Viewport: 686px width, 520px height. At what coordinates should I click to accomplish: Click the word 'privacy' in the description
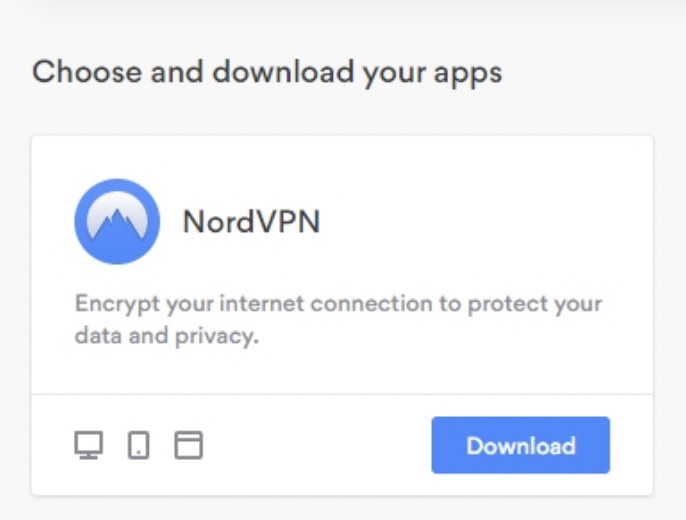[217, 337]
